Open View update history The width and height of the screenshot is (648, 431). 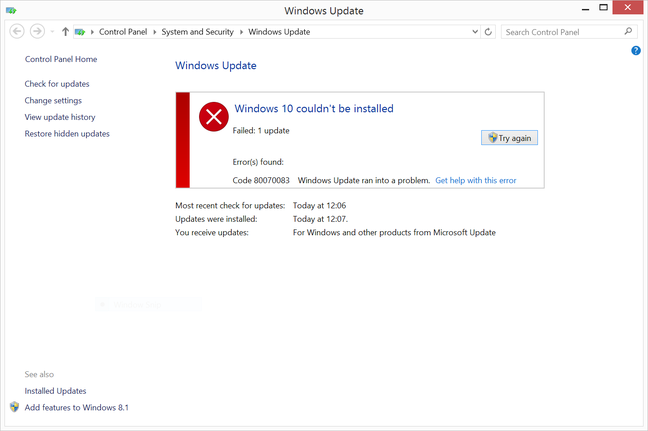point(60,117)
